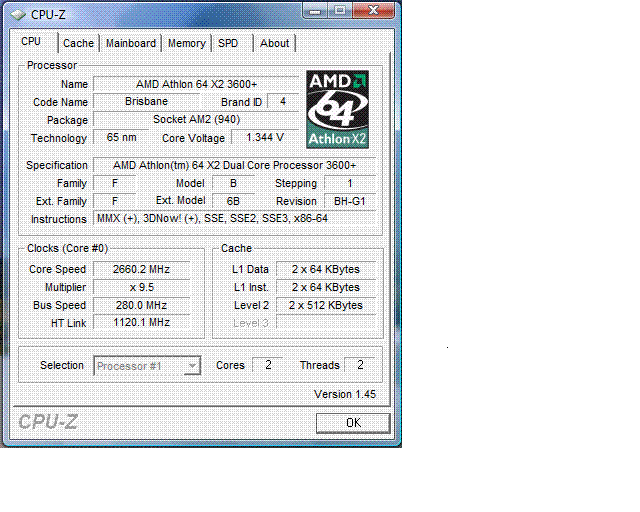Click the Ext. Model value '6B'

(233, 201)
